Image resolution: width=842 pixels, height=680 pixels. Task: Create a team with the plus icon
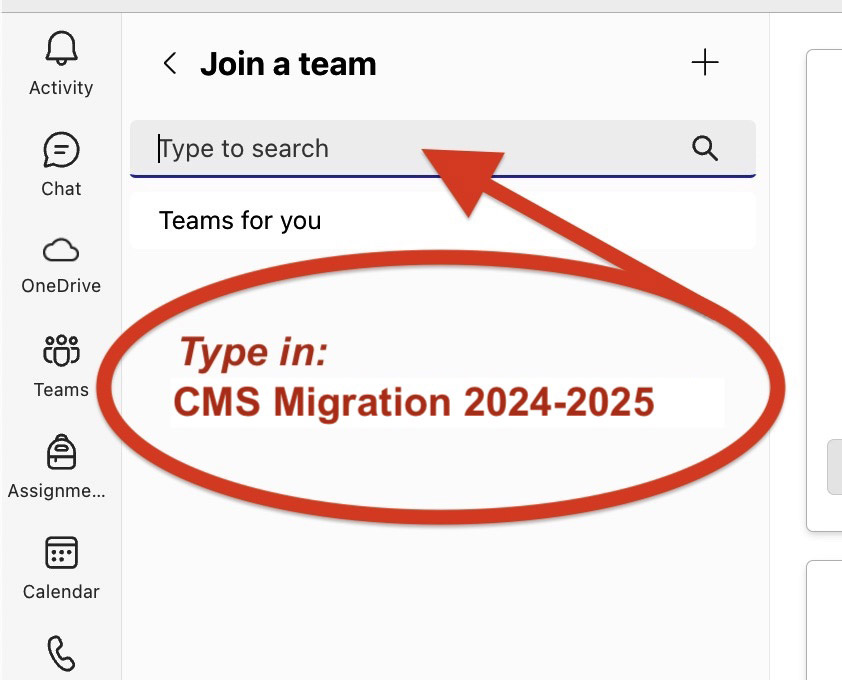[x=706, y=62]
